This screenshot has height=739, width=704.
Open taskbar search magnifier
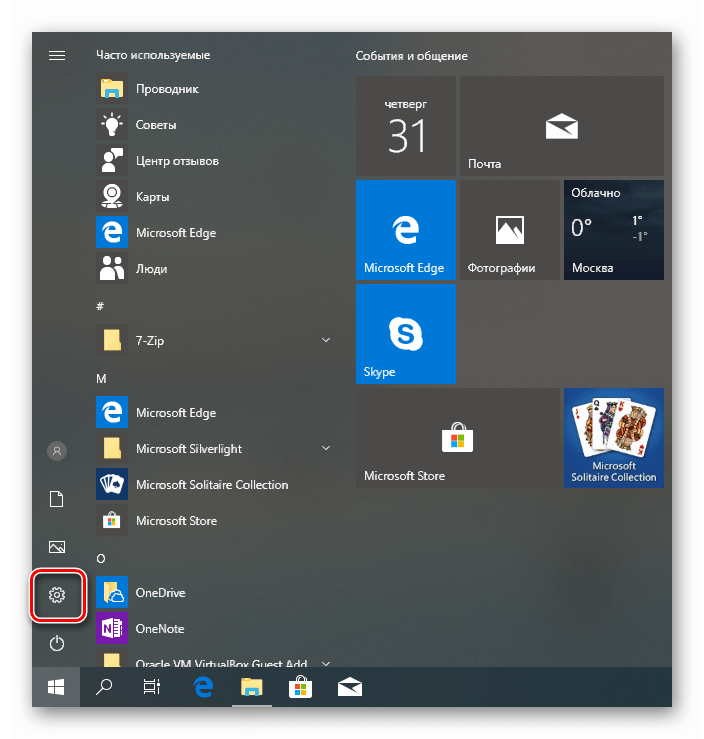coord(104,687)
